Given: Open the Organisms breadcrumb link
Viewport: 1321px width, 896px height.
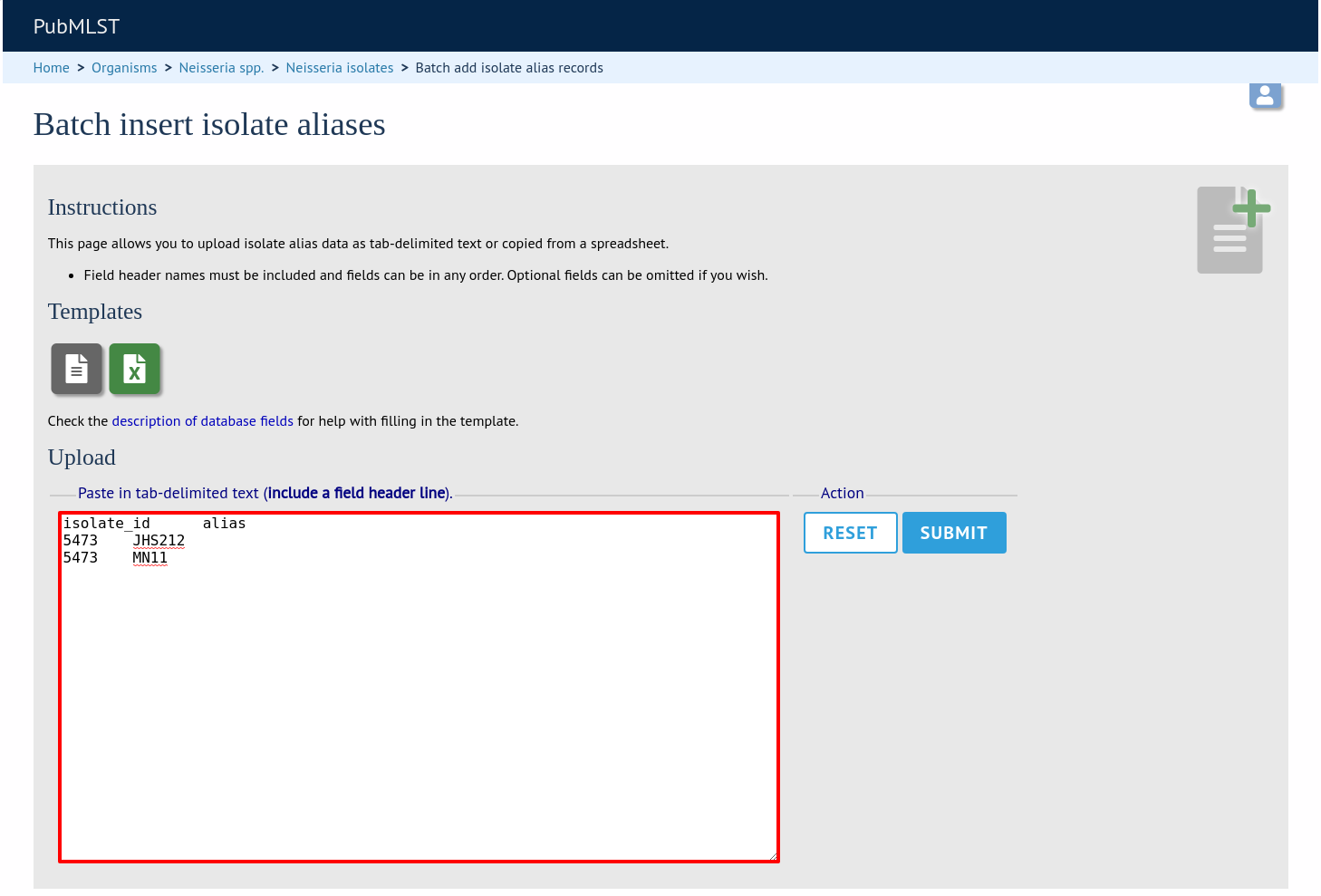Looking at the screenshot, I should [x=124, y=68].
